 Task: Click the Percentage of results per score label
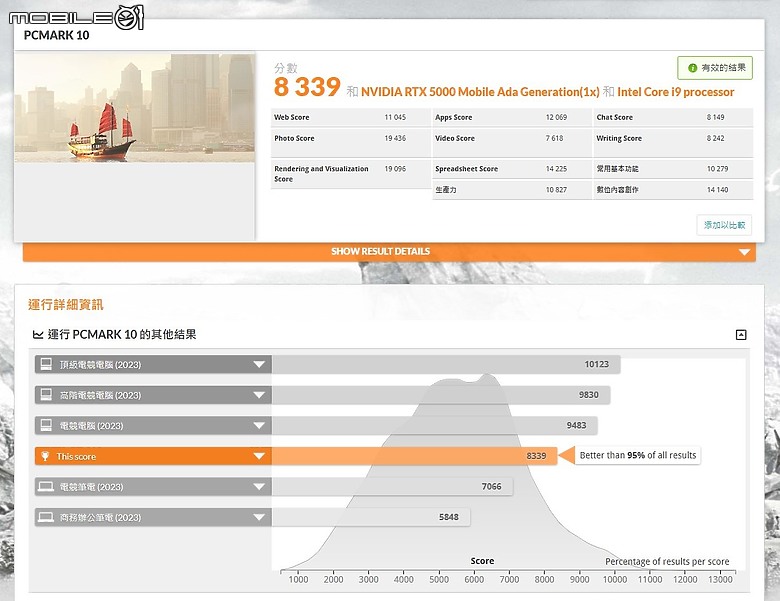[x=667, y=562]
